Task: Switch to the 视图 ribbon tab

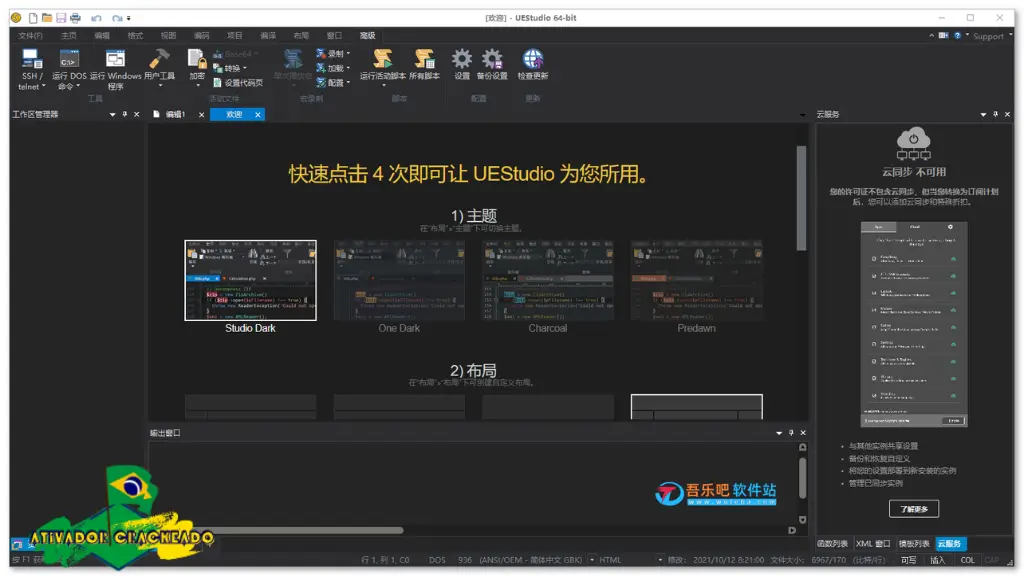Action: pyautogui.click(x=168, y=35)
